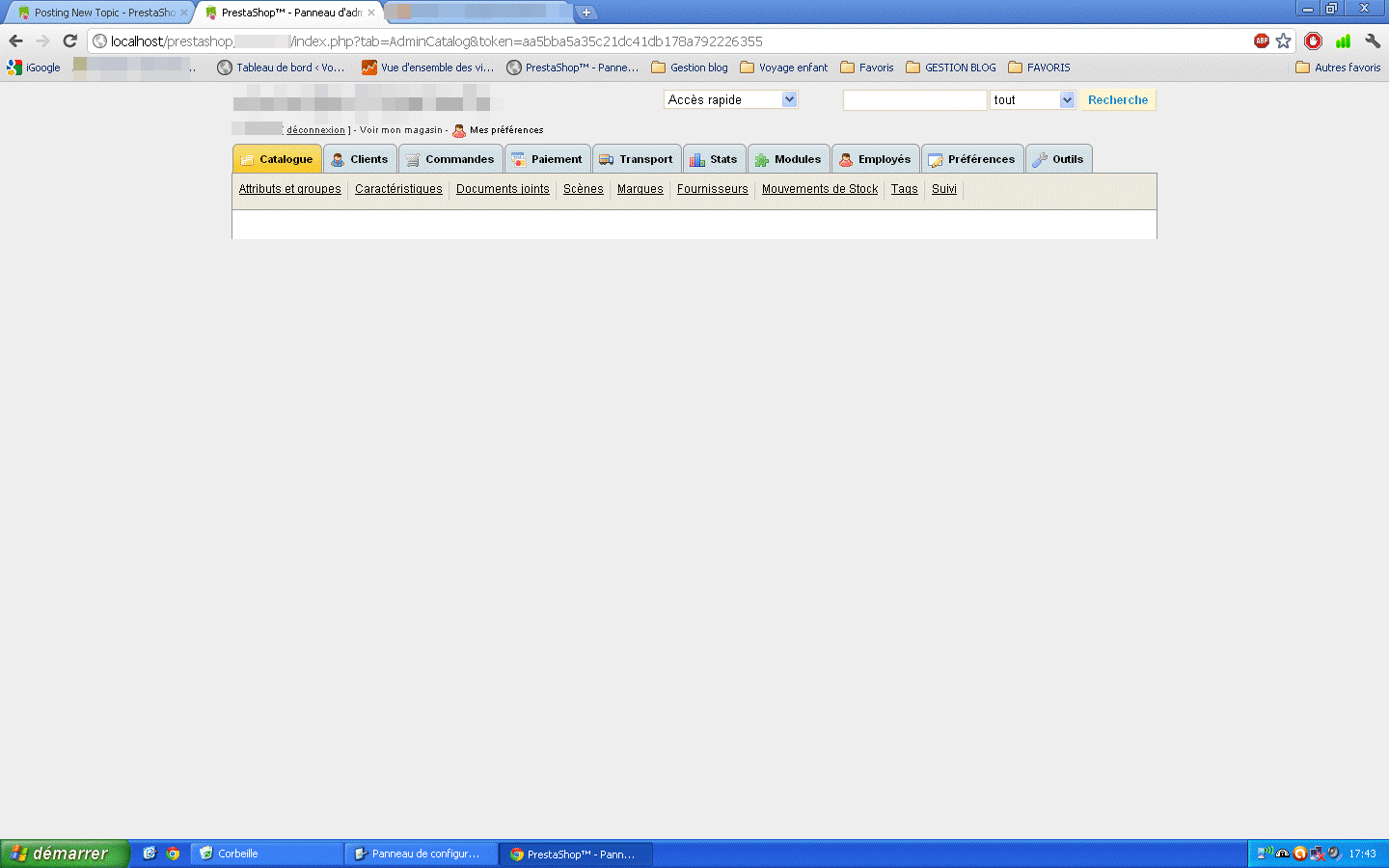Screen dimensions: 1389x868
Task: Open the Accès rapide dropdown
Action: coord(730,99)
